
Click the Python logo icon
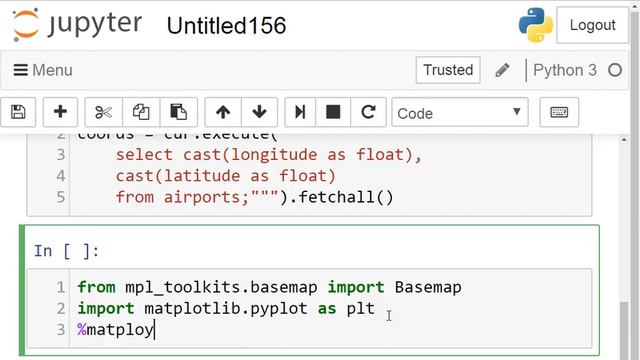click(536, 25)
